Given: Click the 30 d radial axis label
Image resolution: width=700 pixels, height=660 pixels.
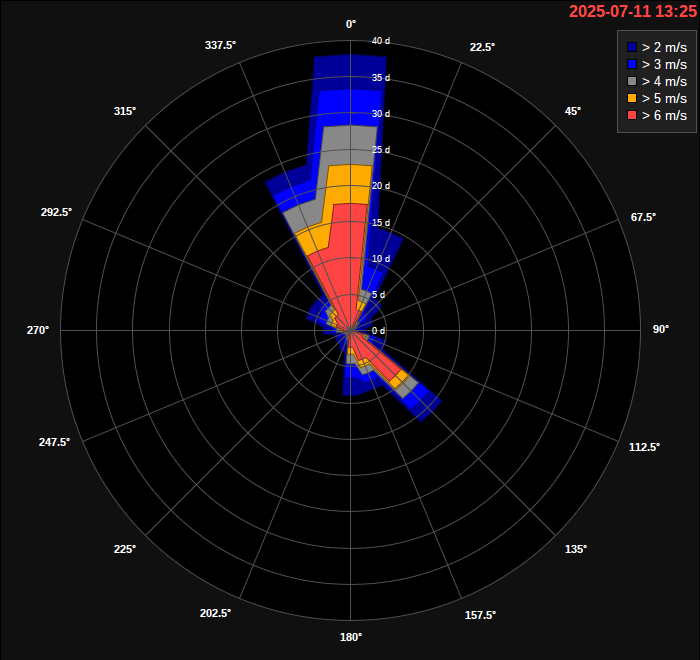Looking at the screenshot, I should (x=381, y=114).
